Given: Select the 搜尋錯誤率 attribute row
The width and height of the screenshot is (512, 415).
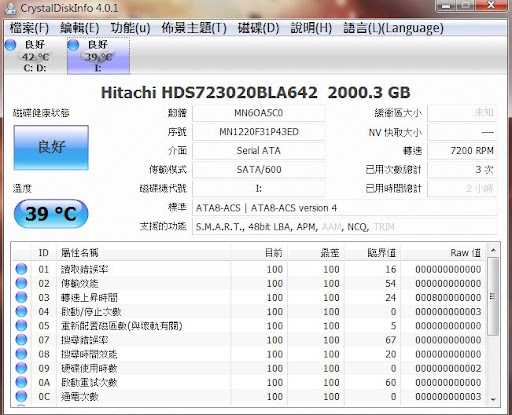Looking at the screenshot, I should [249, 340].
